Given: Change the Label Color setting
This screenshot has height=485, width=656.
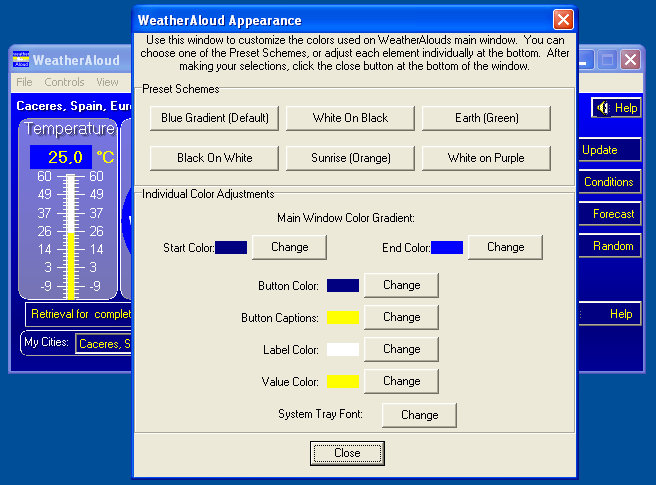Looking at the screenshot, I should 402,349.
